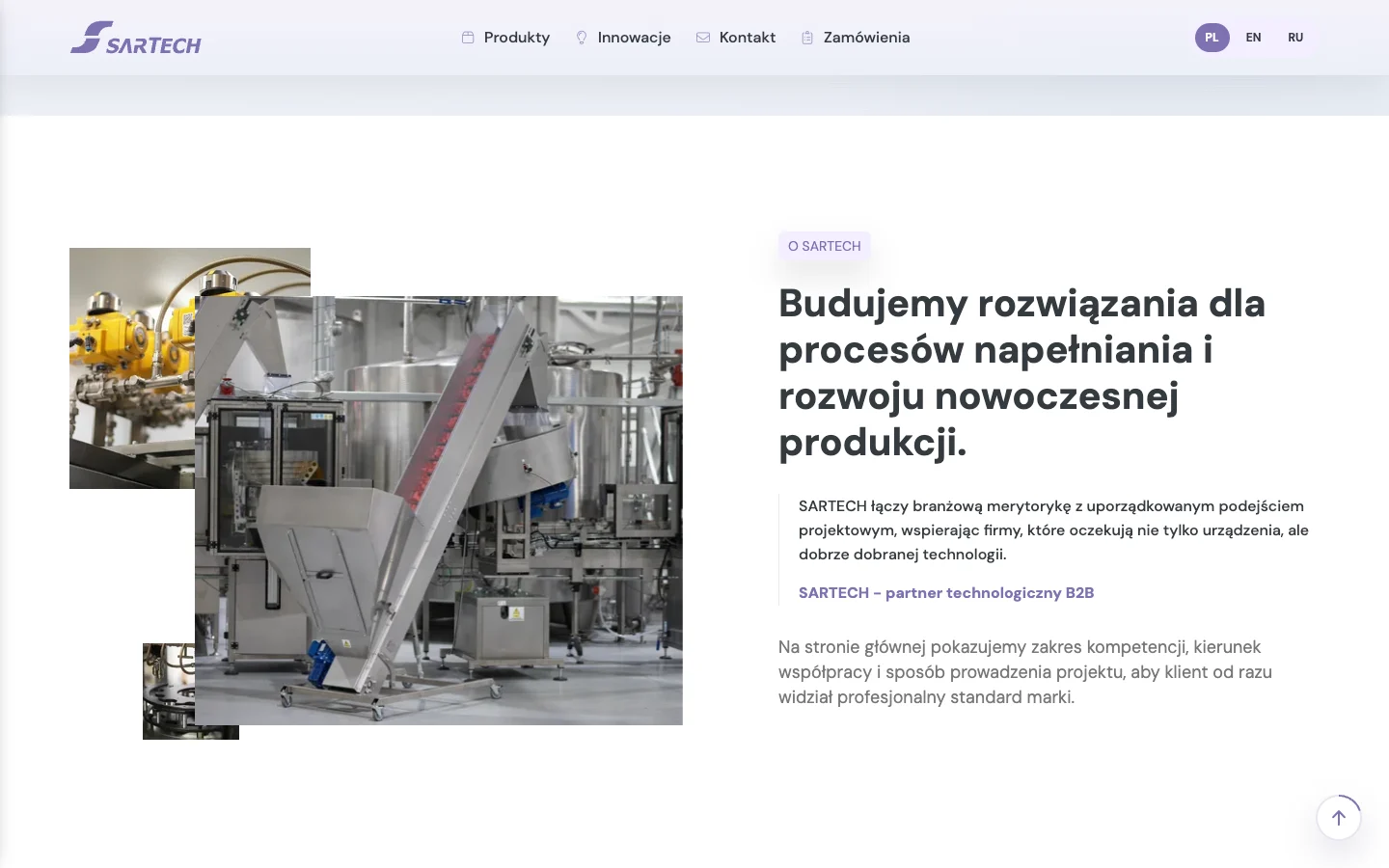Click the paragraph starting 'Na stronie głównej pokazujemy'
The width and height of the screenshot is (1389, 868).
[1025, 672]
